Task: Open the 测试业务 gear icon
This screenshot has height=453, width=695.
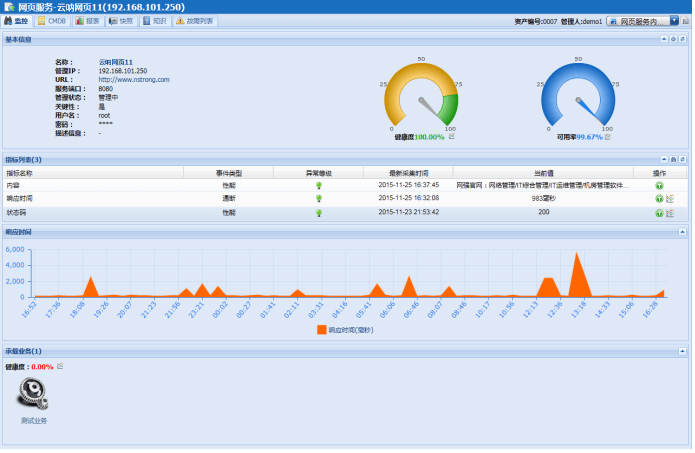Action: tap(34, 394)
